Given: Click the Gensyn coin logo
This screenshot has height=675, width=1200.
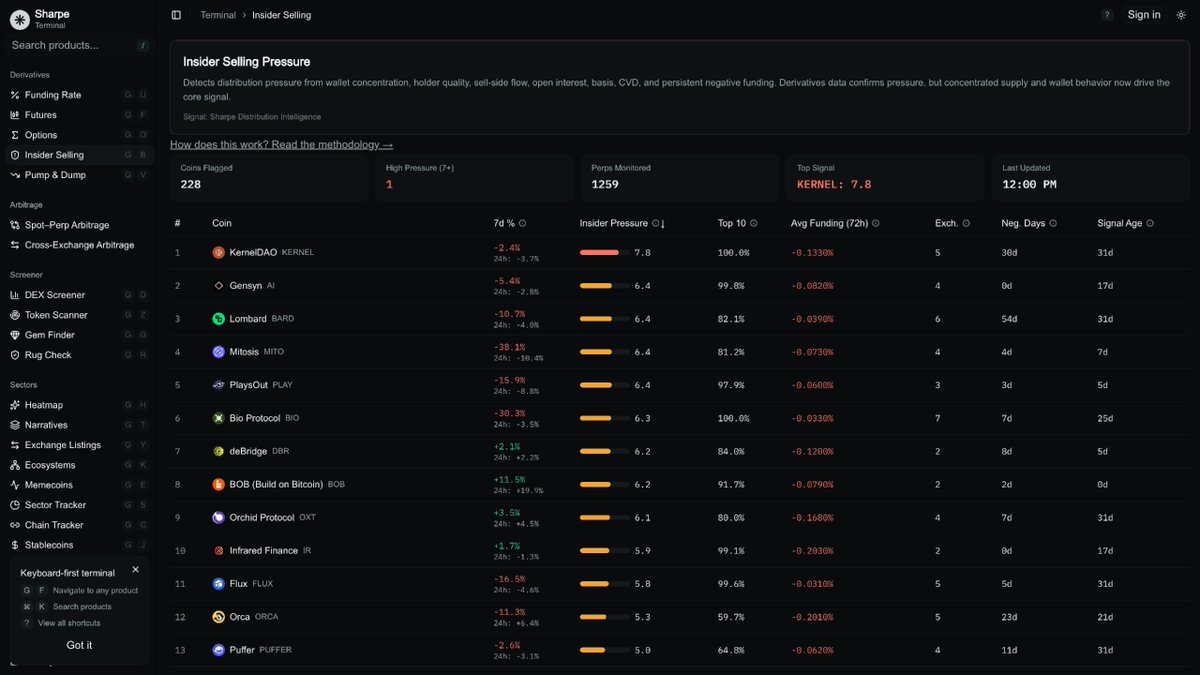Looking at the screenshot, I should 219,286.
